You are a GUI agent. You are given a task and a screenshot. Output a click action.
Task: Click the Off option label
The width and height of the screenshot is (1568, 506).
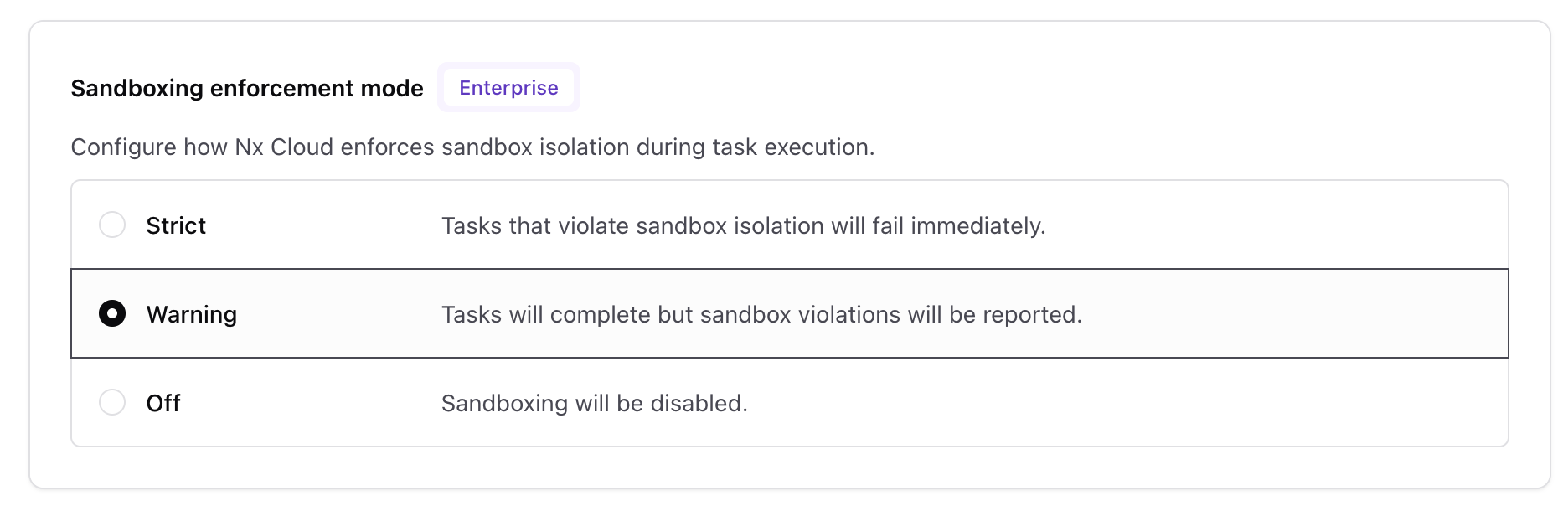click(x=163, y=402)
